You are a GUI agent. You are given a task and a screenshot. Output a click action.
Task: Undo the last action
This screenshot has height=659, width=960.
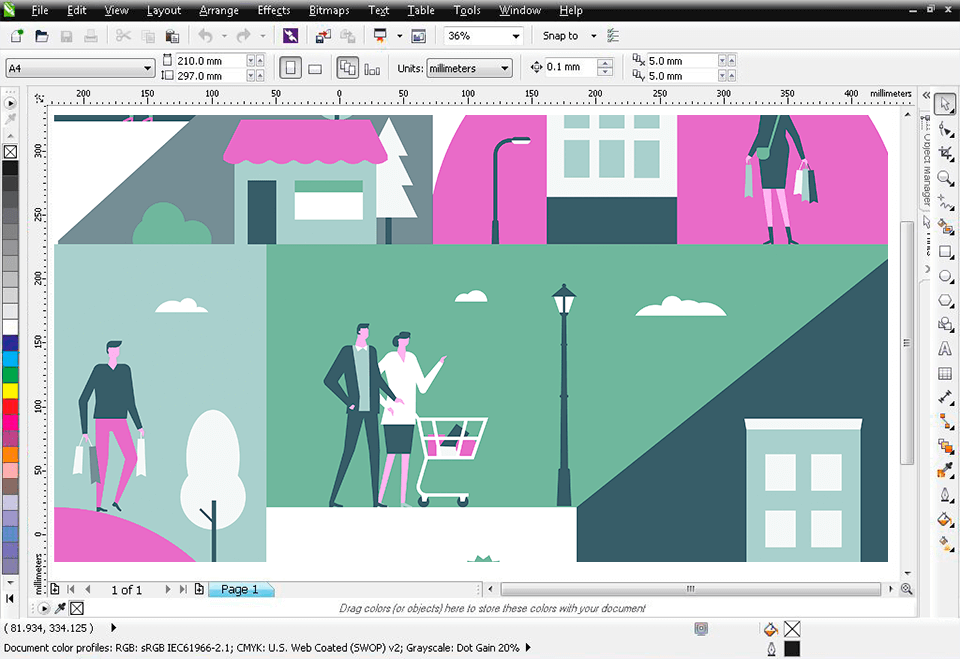(207, 36)
